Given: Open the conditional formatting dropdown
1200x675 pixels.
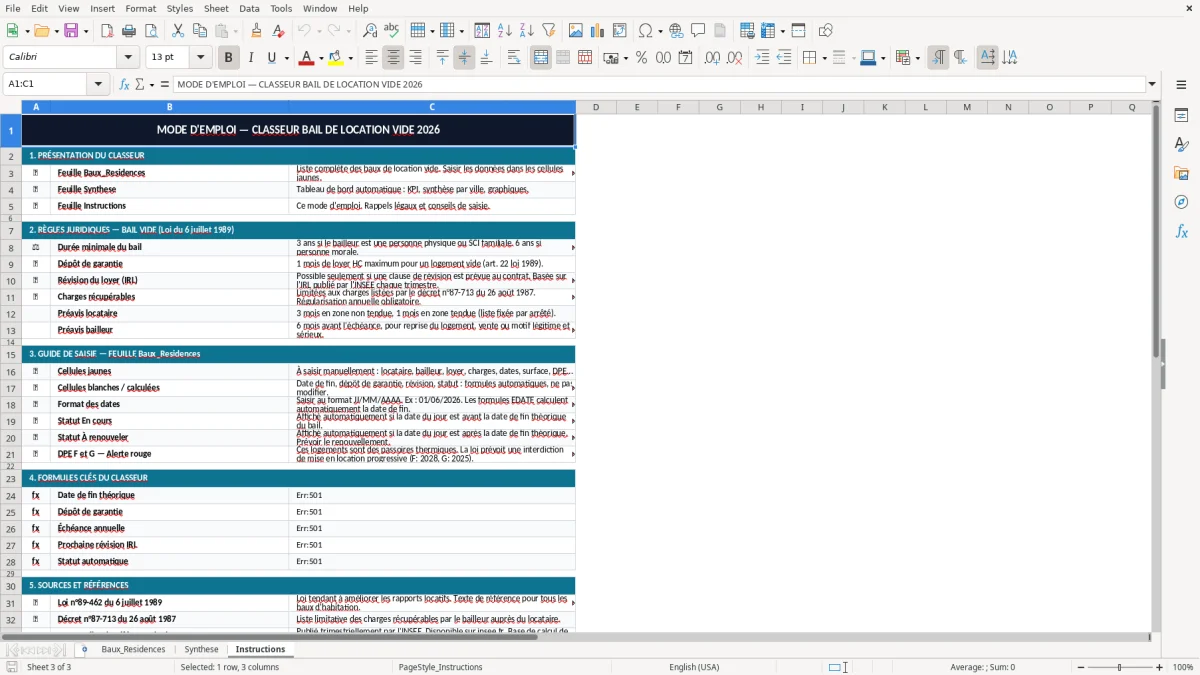Looking at the screenshot, I should 916,58.
